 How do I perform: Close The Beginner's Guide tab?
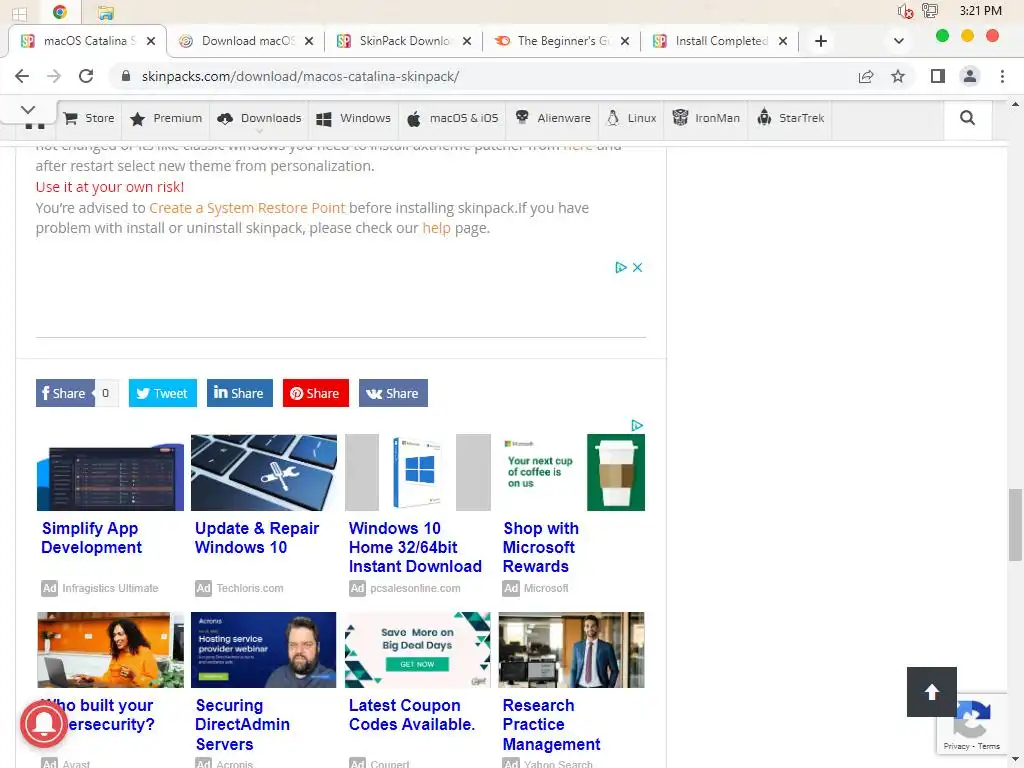point(625,41)
